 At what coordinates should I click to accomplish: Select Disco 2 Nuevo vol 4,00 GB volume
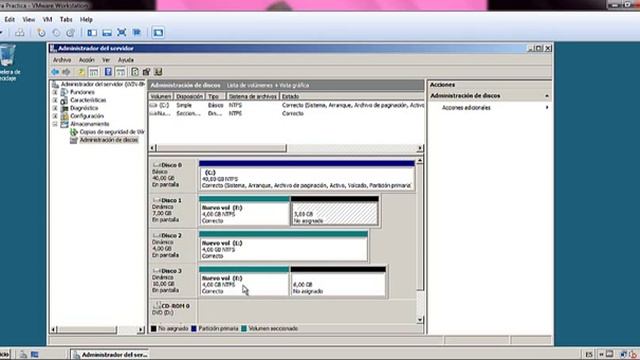pyautogui.click(x=283, y=246)
